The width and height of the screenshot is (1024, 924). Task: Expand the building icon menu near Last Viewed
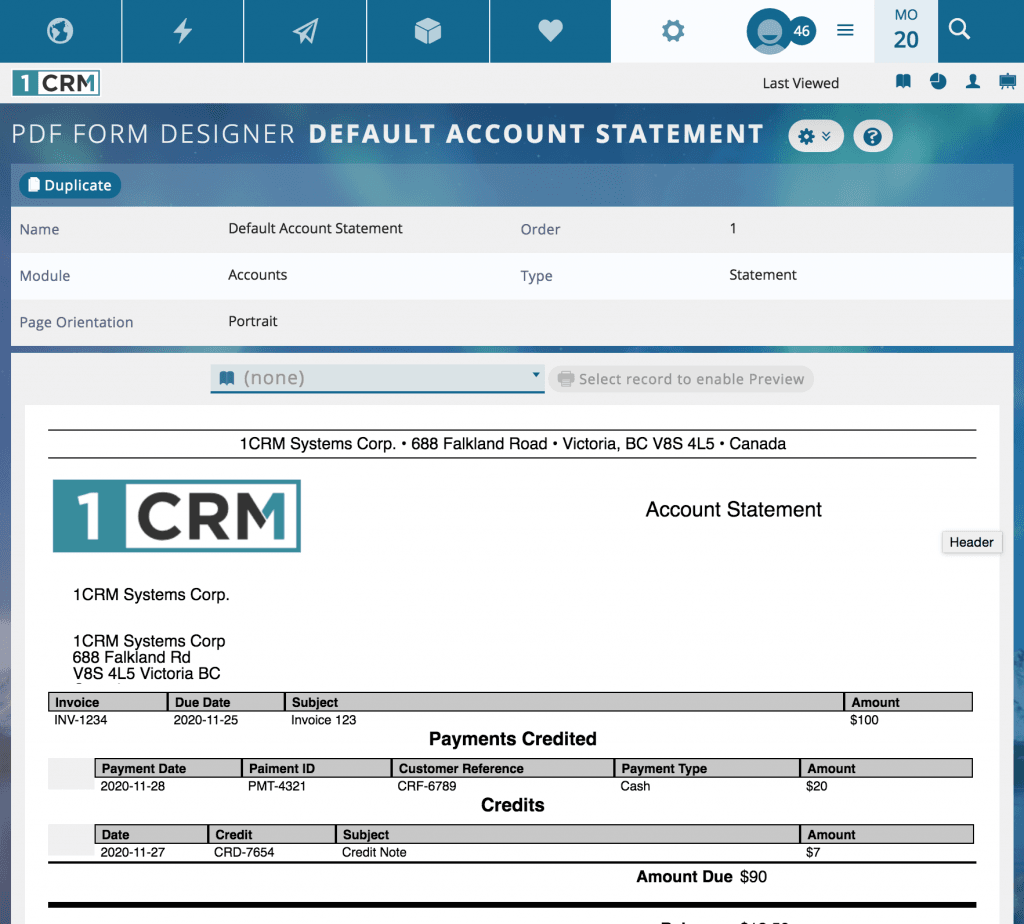click(x=1007, y=82)
